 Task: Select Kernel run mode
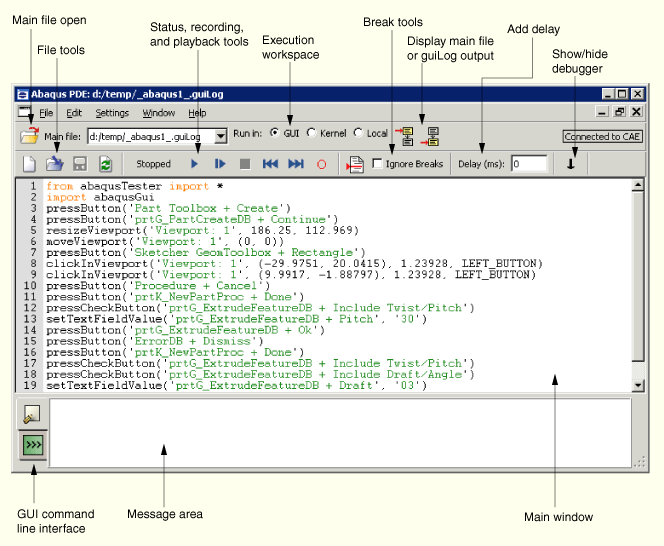point(311,133)
